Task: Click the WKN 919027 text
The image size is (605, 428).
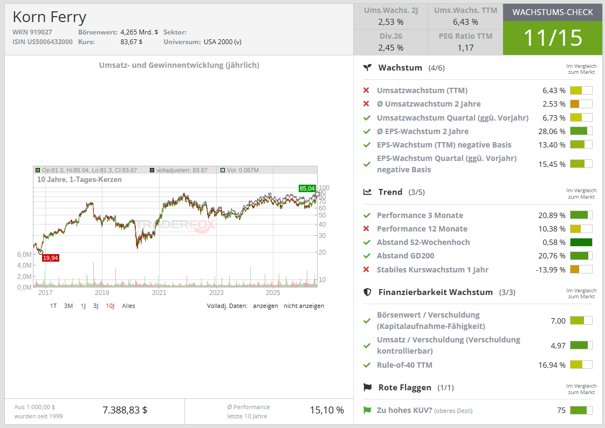Action: coord(32,32)
